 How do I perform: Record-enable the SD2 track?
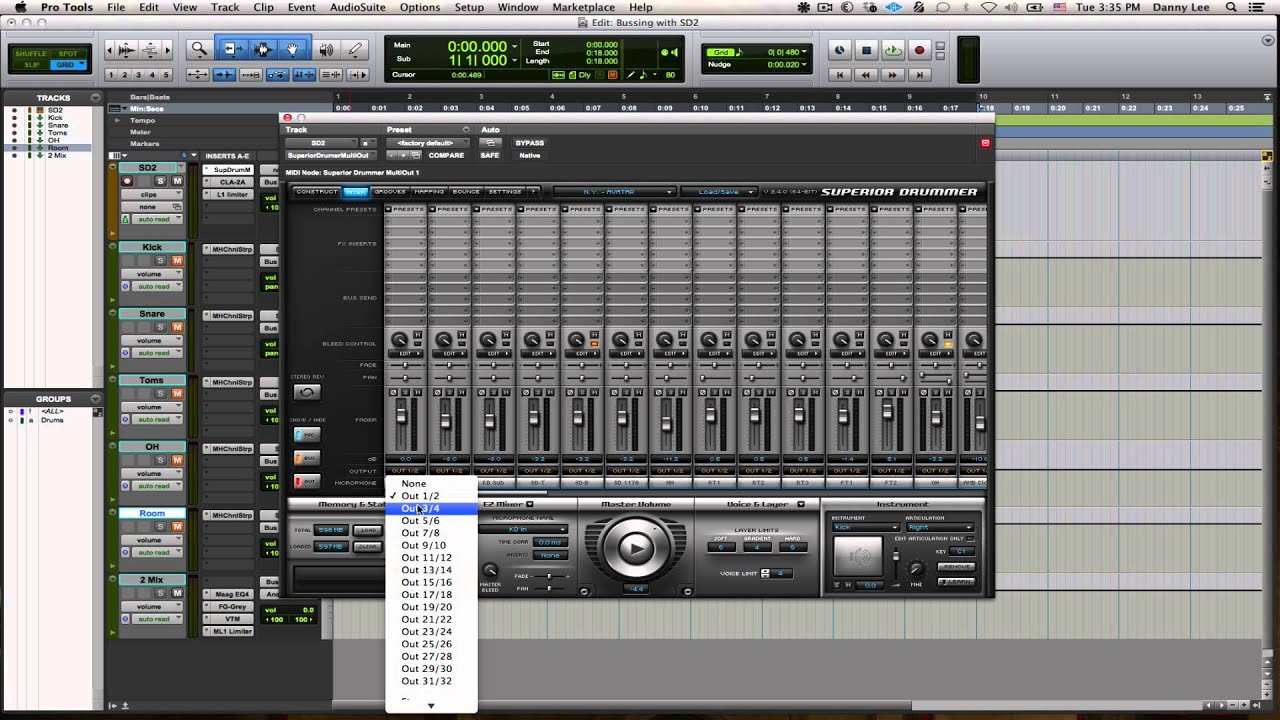[127, 181]
